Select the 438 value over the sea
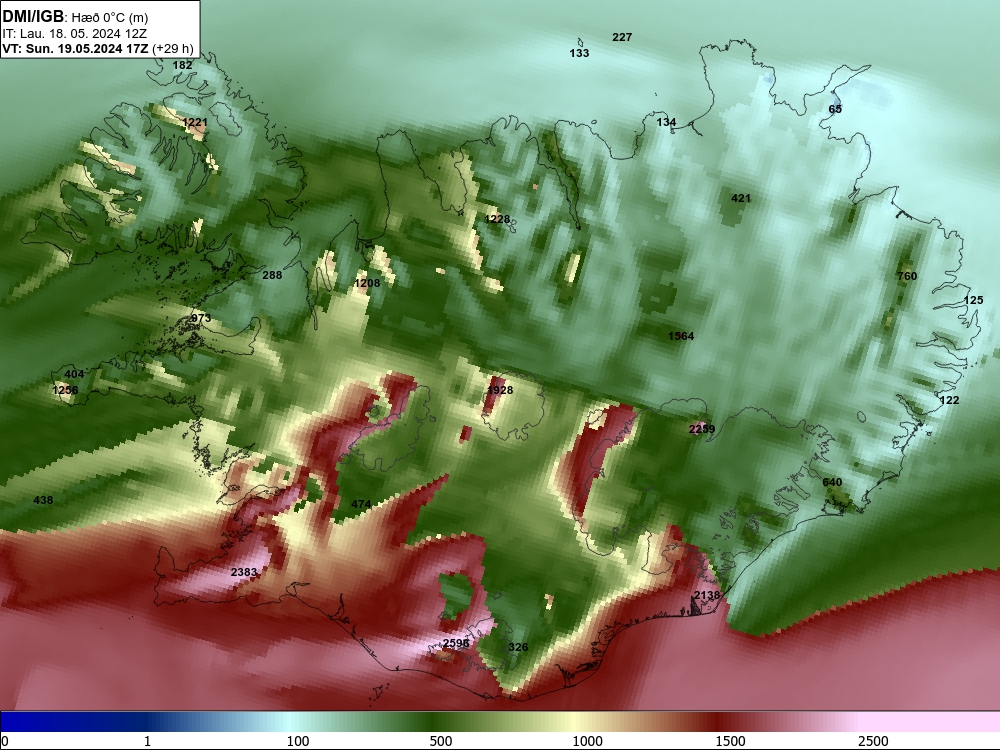The image size is (1000, 750). [x=43, y=500]
